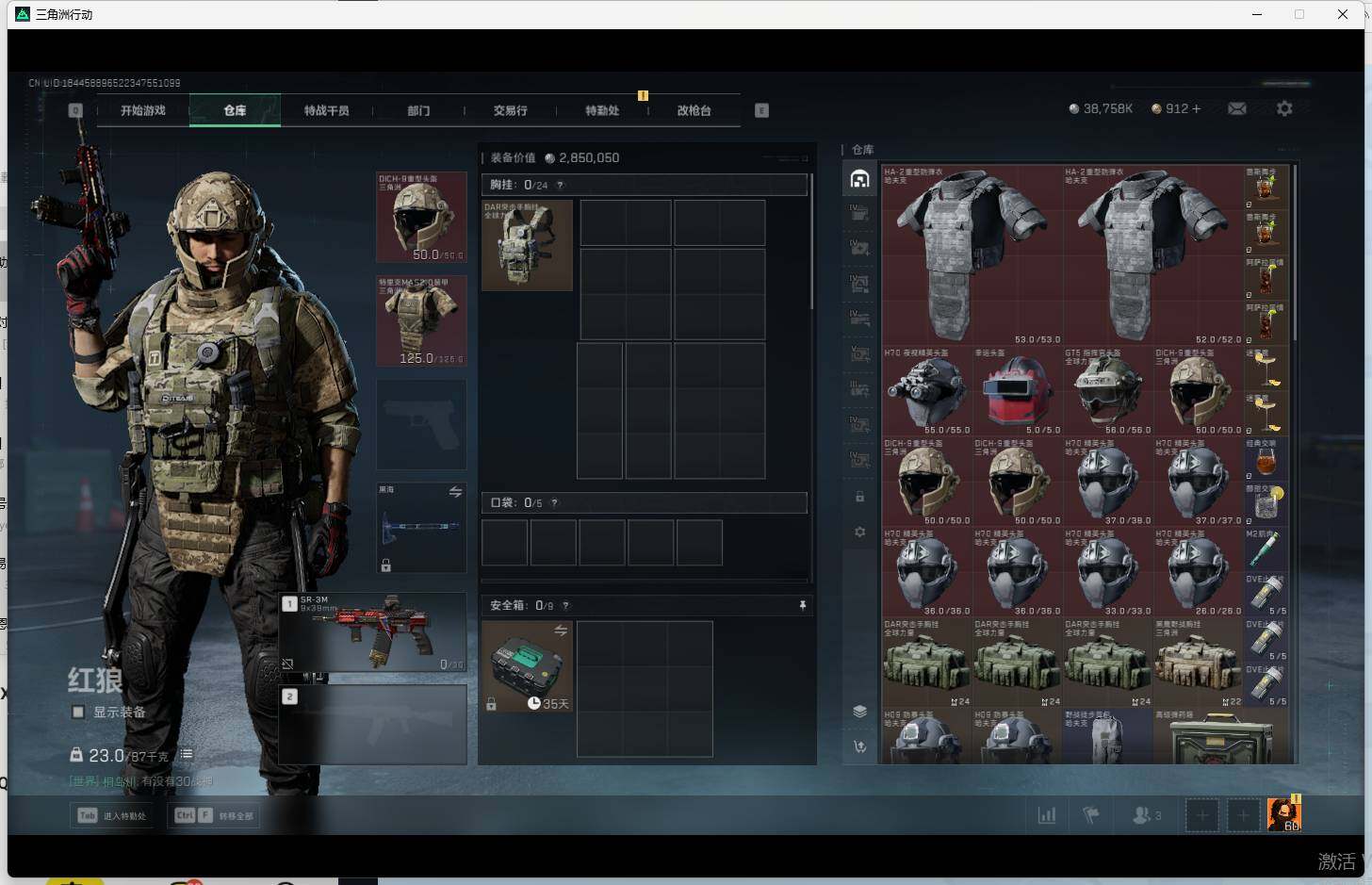
Task: Click the 38,758K currency balance
Action: (1101, 108)
